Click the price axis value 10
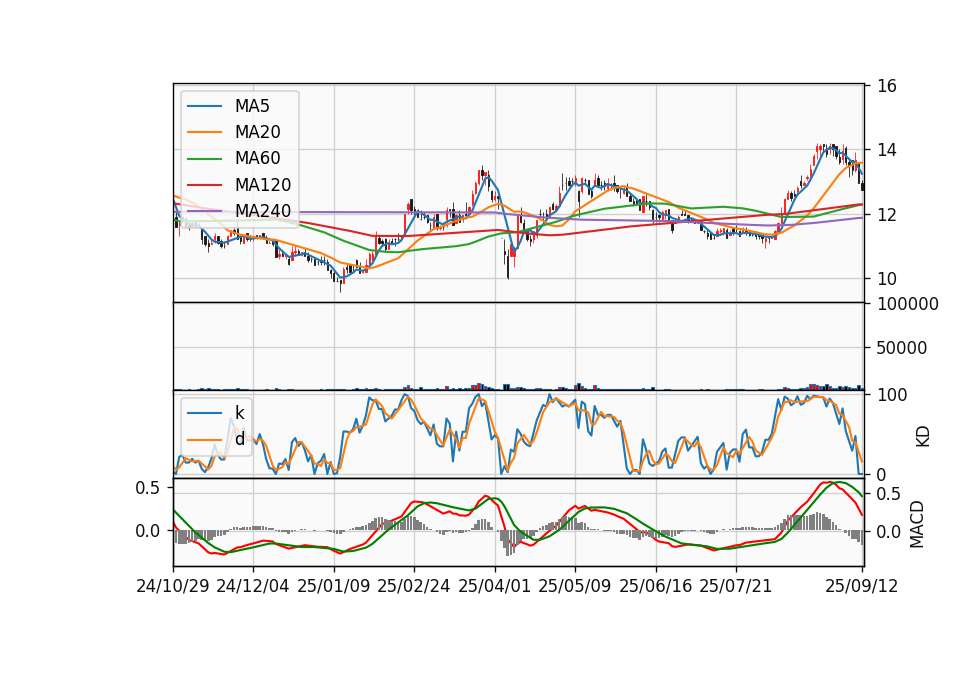960x690 pixels. coord(887,279)
